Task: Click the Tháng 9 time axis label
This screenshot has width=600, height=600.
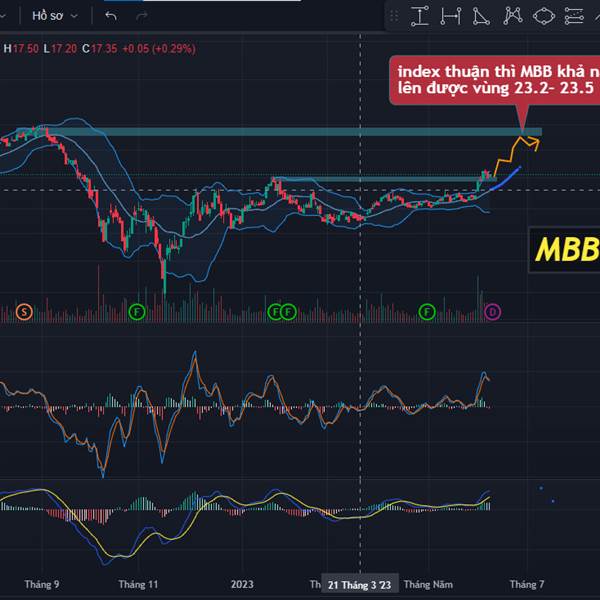Action: pos(42,584)
